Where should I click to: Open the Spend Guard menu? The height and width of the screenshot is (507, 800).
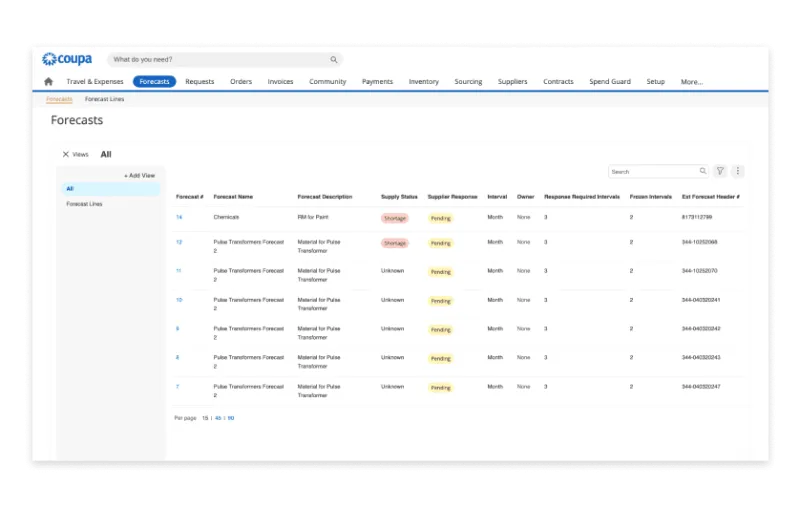(610, 82)
